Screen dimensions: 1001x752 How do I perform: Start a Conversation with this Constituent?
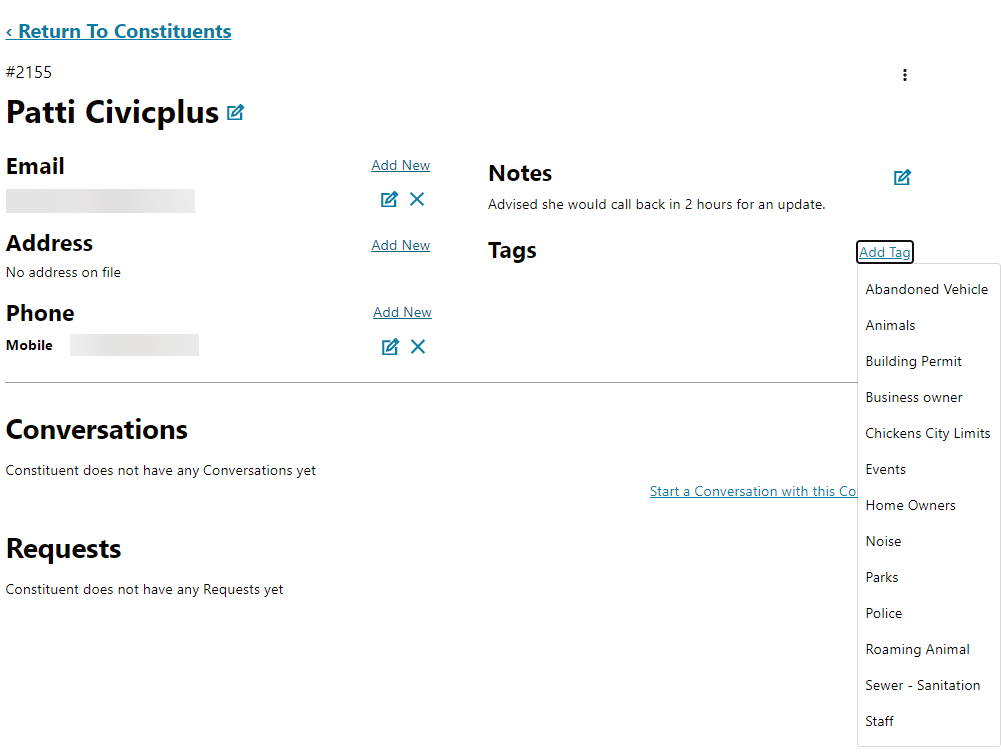[753, 491]
